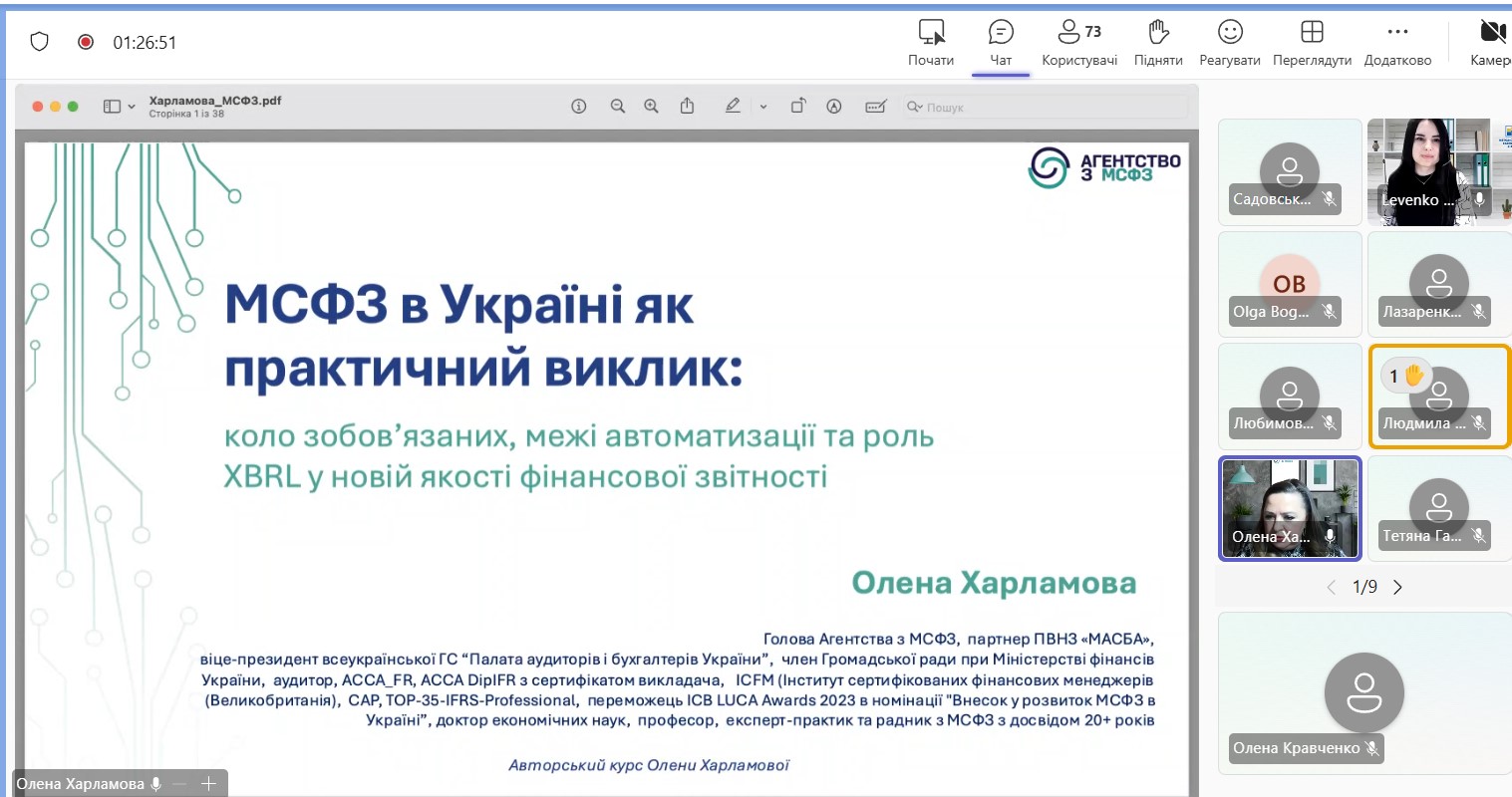The image size is (1512, 797).
Task: Show the Користувачі participants list
Action: click(1078, 43)
